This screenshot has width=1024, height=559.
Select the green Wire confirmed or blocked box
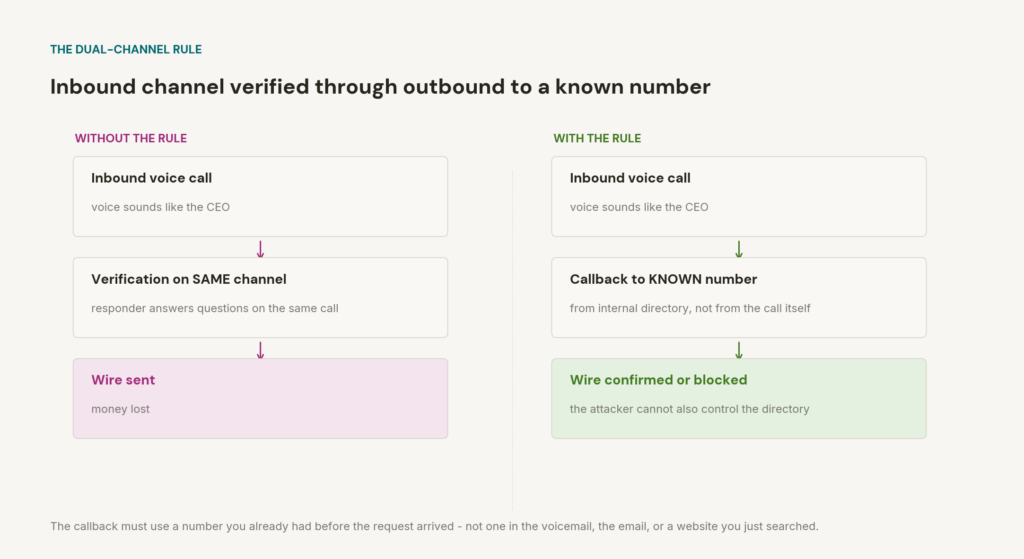pyautogui.click(x=739, y=398)
